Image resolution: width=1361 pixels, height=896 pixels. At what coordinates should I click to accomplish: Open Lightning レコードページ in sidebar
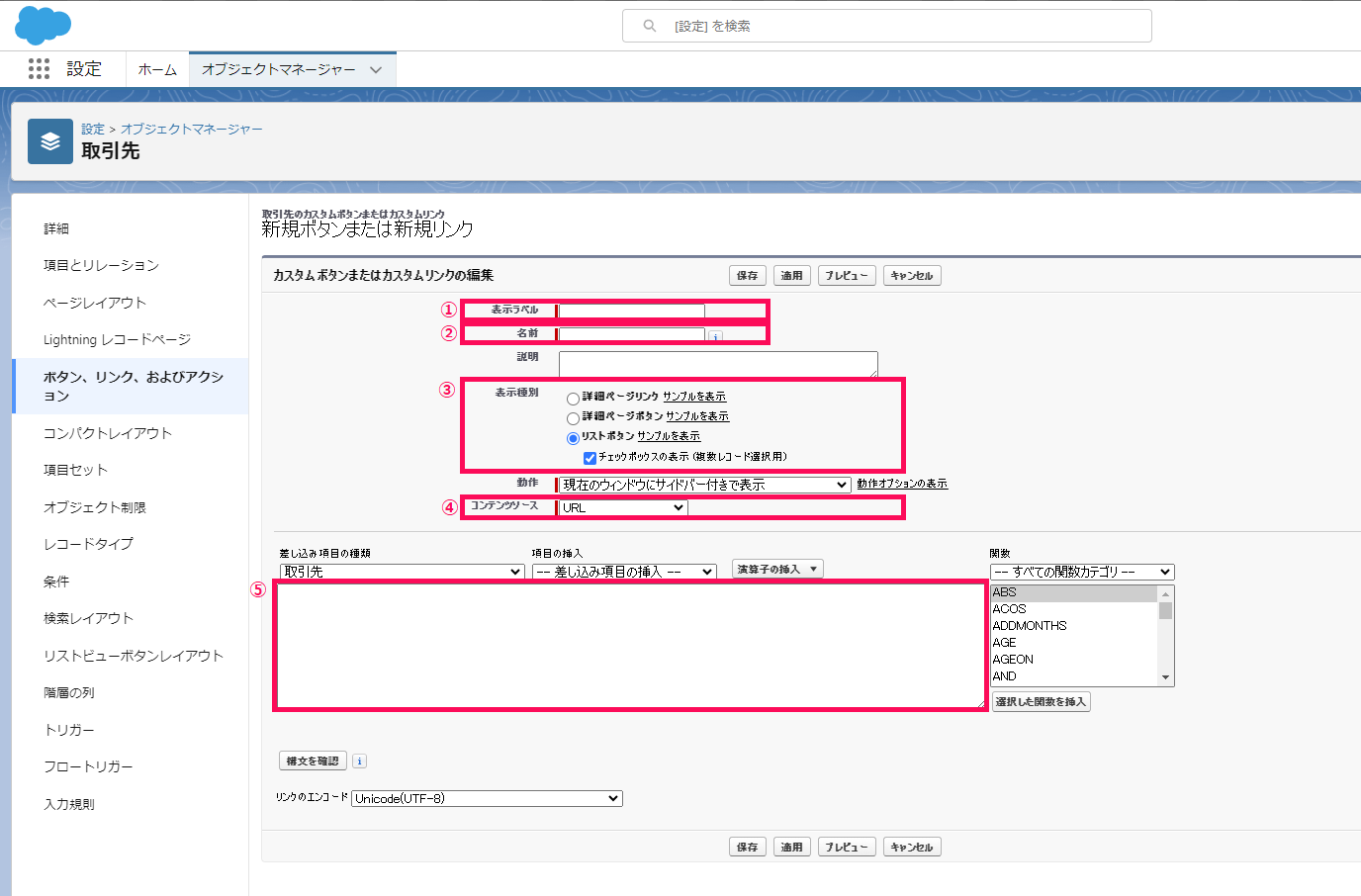click(x=117, y=339)
